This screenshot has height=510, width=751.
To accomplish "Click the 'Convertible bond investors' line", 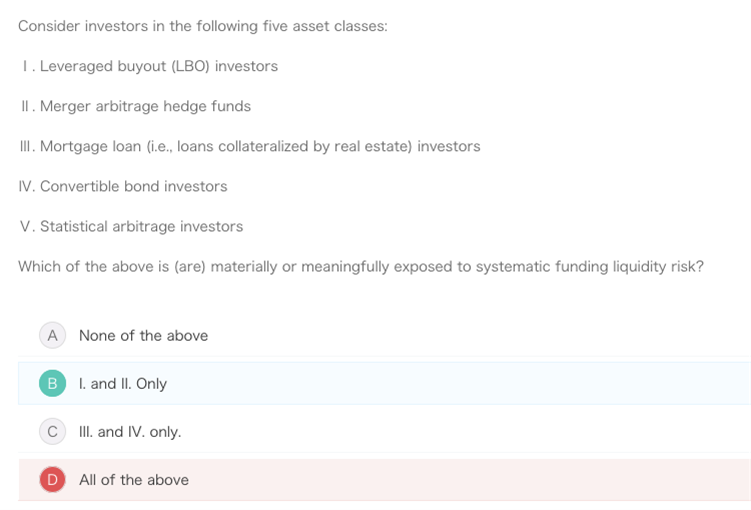I will (x=123, y=186).
